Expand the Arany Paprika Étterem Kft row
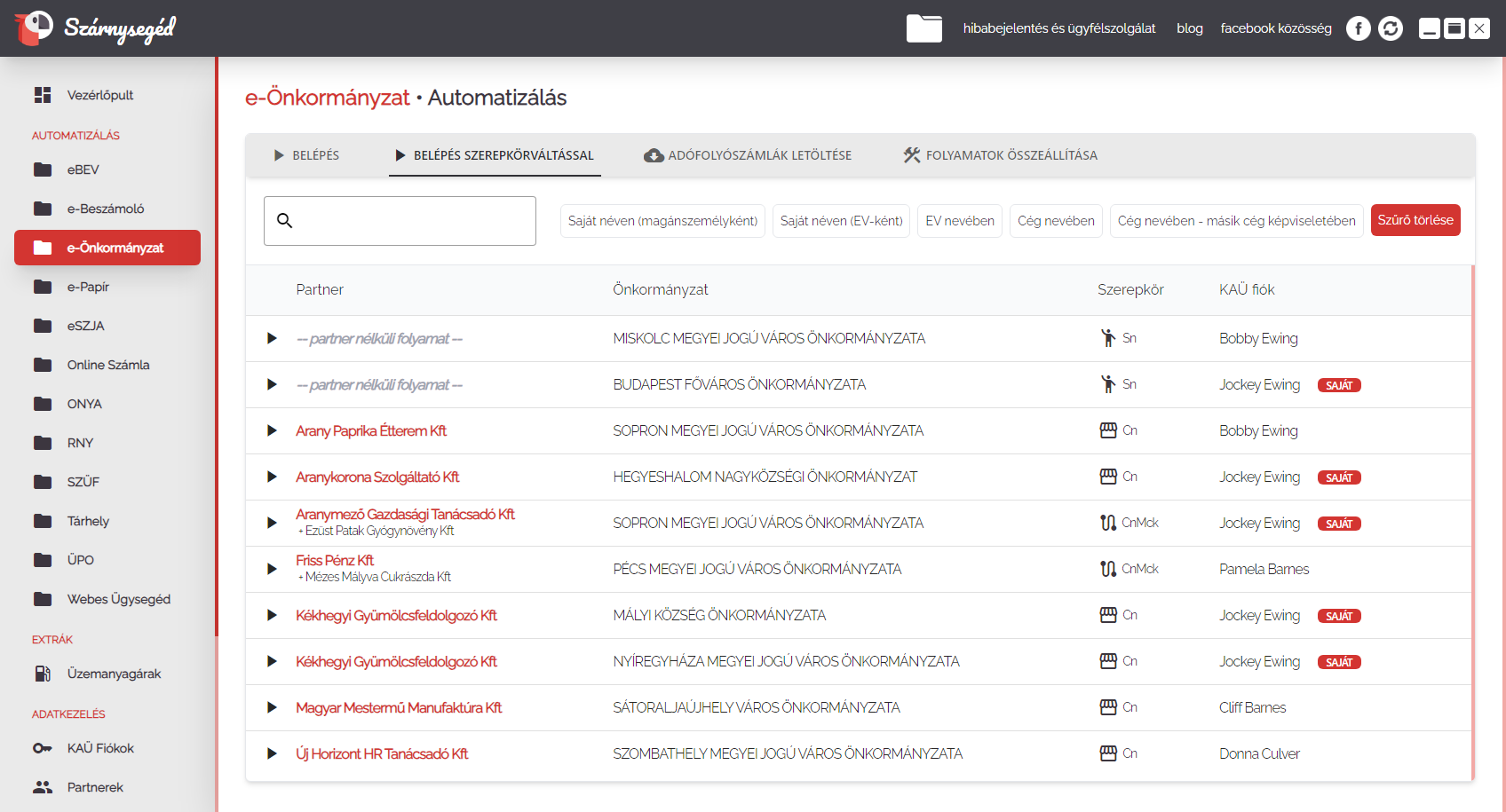The height and width of the screenshot is (812, 1506). click(272, 430)
